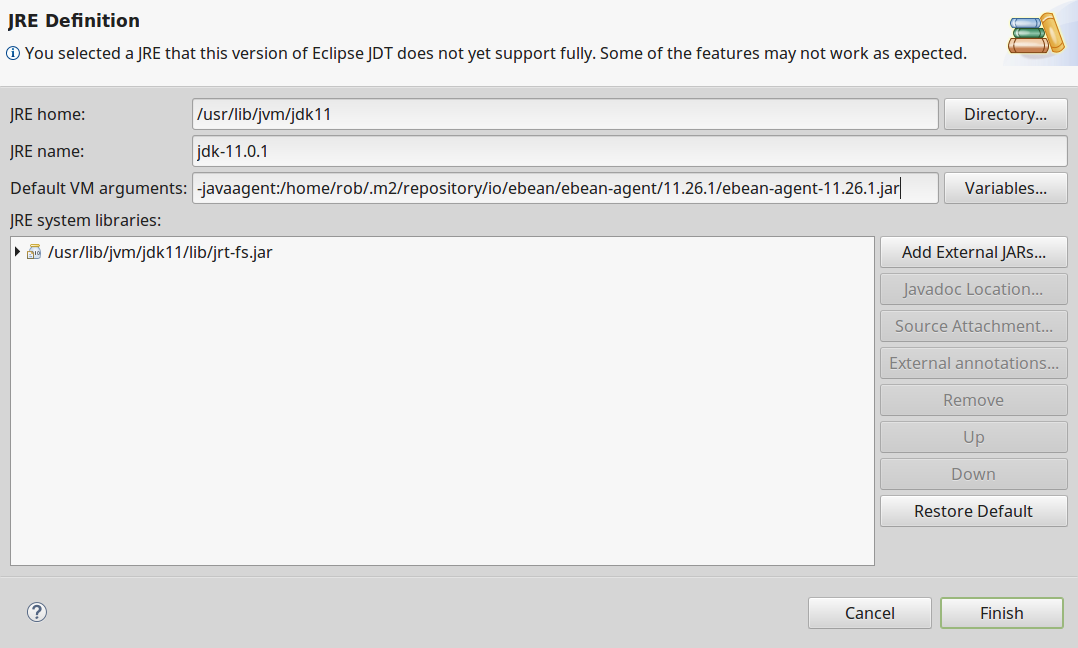This screenshot has height=648, width=1078.
Task: Finish the JRE definition
Action: [1002, 613]
